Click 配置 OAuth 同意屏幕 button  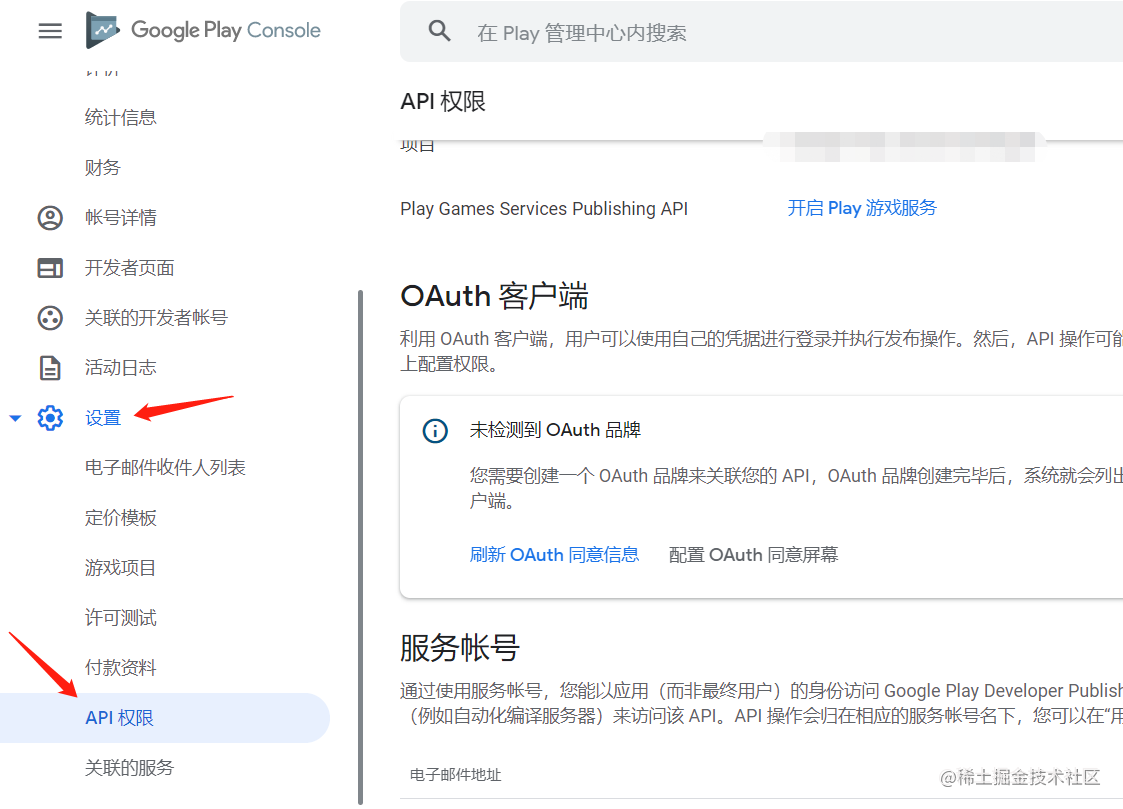753,555
